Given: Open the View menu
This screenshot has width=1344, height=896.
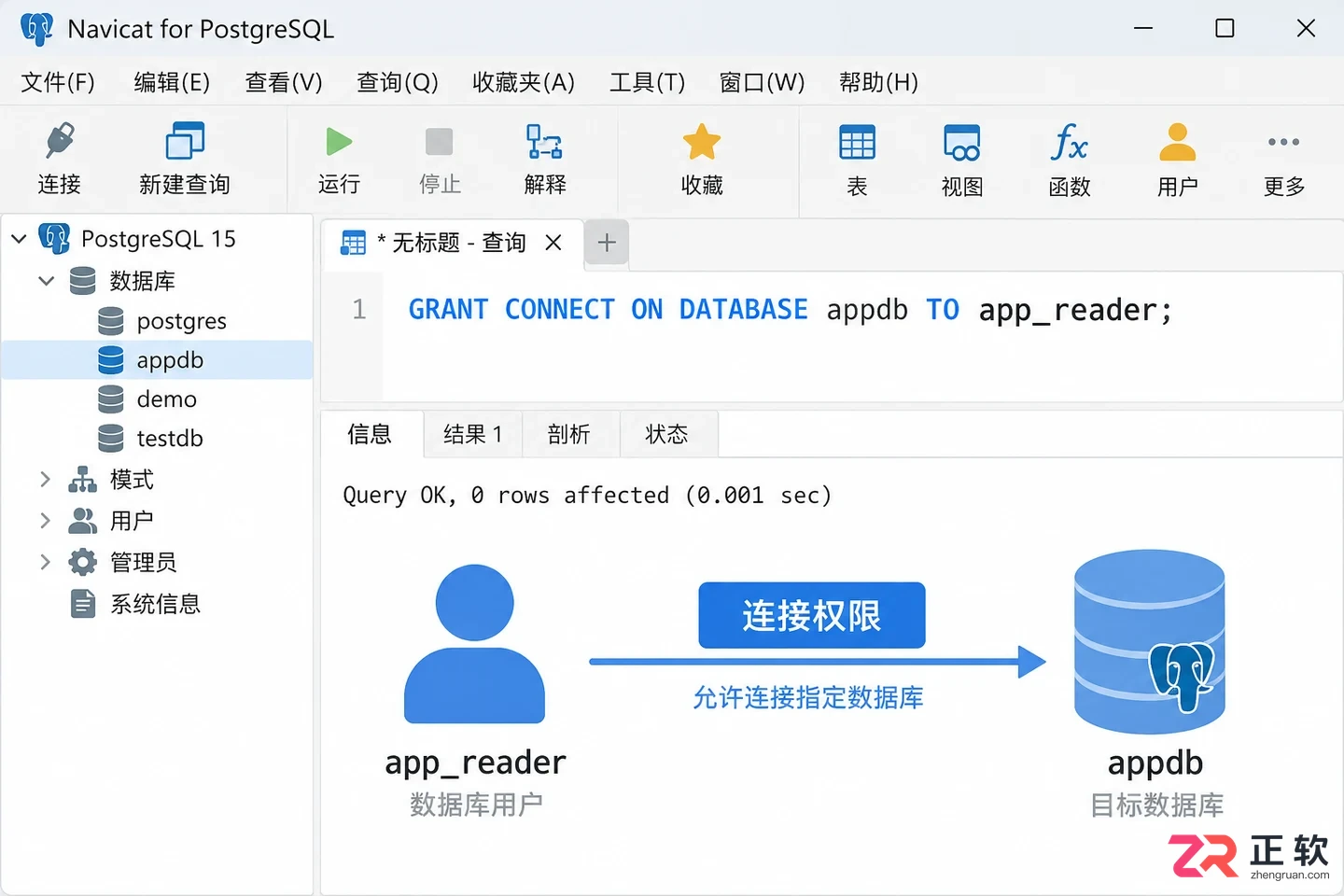Looking at the screenshot, I should click(x=284, y=82).
